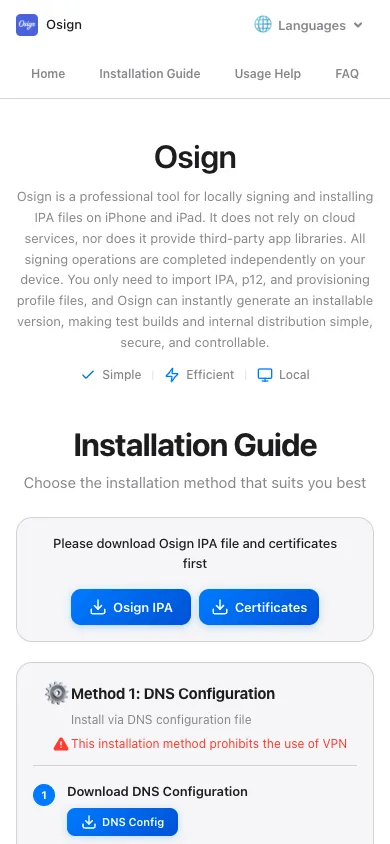The image size is (390, 844).
Task: Open the Home nav item
Action: [x=48, y=74]
